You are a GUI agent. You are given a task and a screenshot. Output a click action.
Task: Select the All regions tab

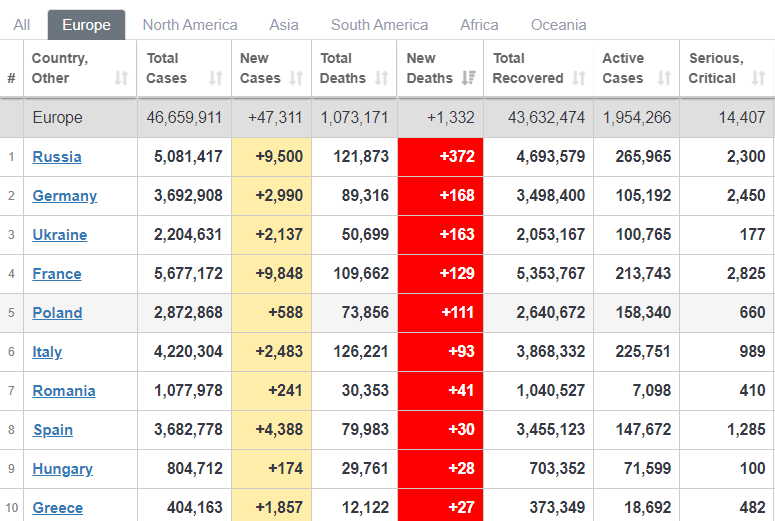22,25
